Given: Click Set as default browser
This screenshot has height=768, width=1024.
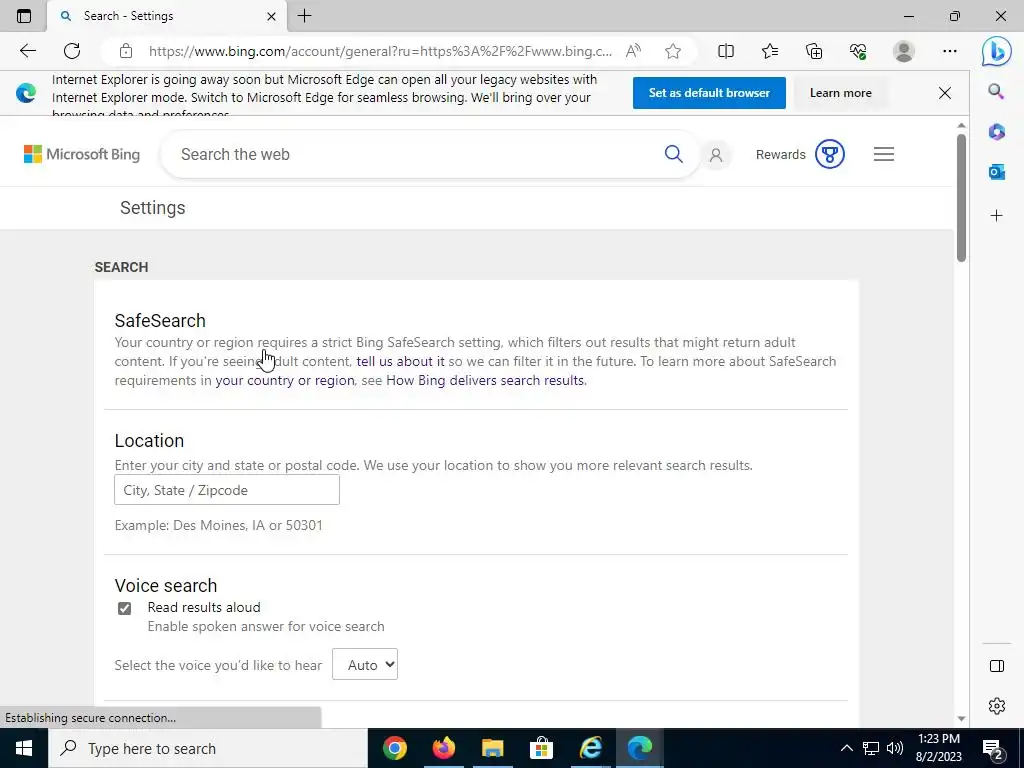Looking at the screenshot, I should tap(709, 93).
